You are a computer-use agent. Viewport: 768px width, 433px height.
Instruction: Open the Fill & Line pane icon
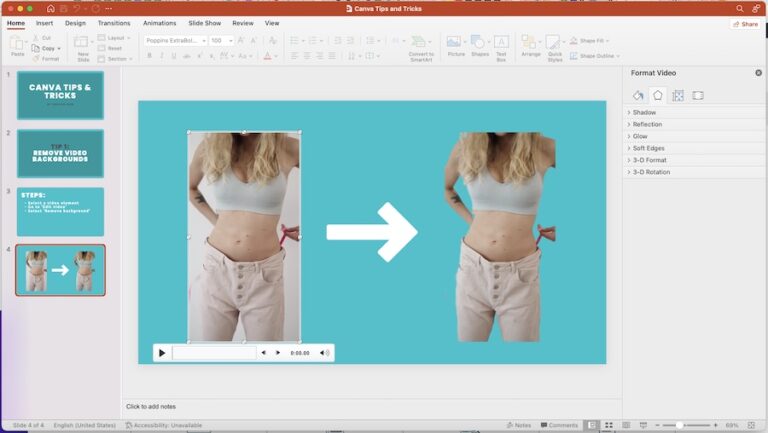pyautogui.click(x=638, y=96)
